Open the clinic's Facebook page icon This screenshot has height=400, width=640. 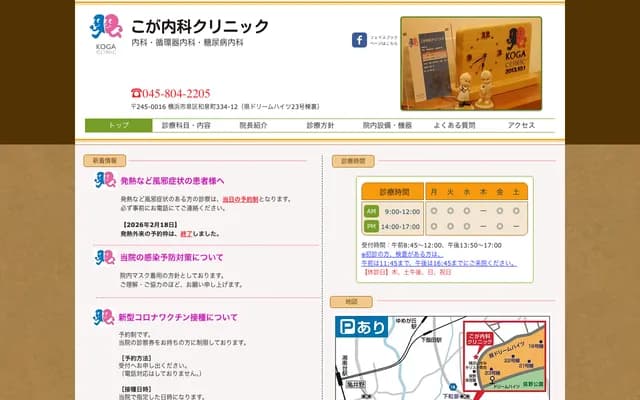[x=358, y=40]
